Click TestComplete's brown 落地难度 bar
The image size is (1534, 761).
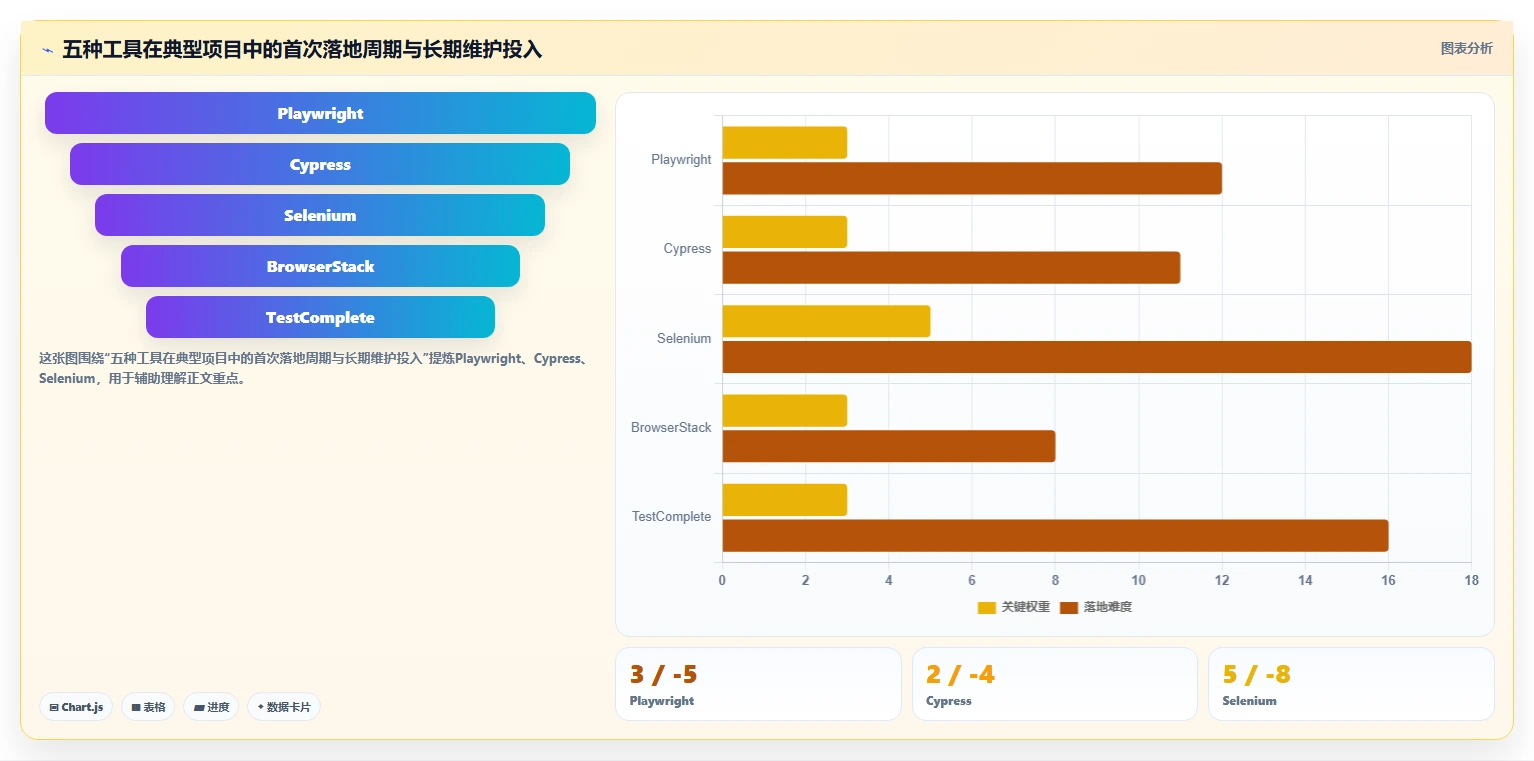pyautogui.click(x=1055, y=535)
